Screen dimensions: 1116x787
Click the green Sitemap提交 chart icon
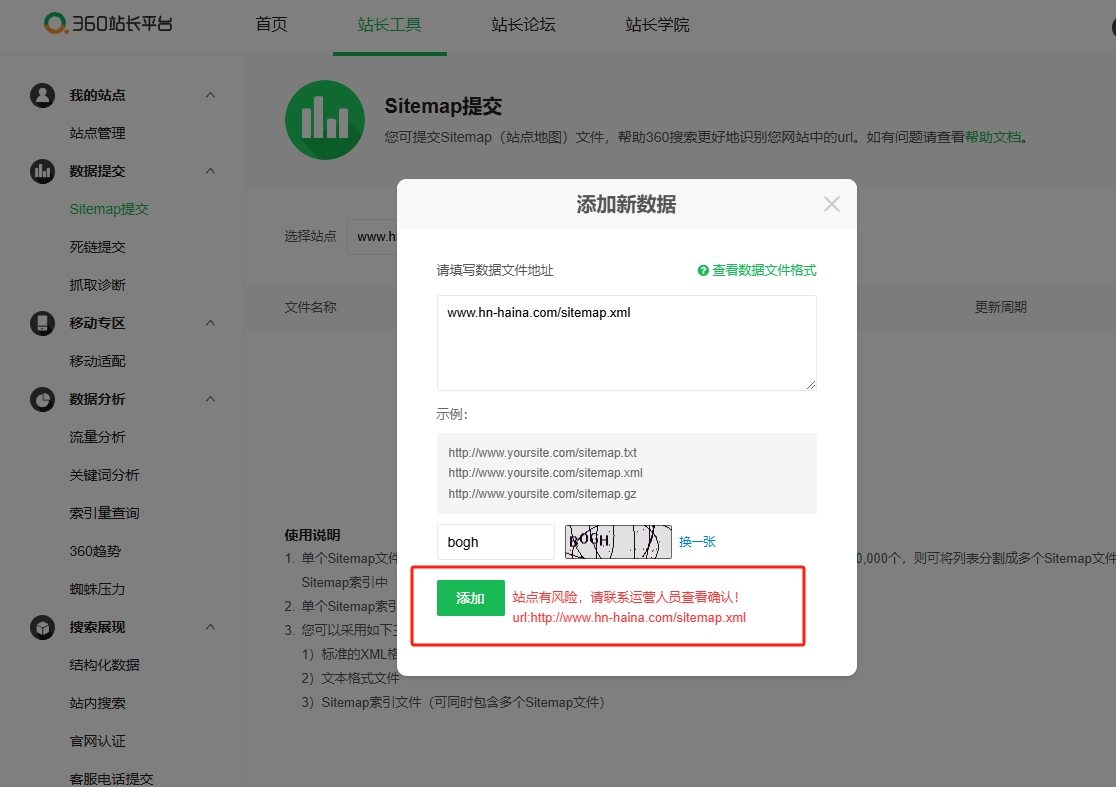(x=325, y=120)
